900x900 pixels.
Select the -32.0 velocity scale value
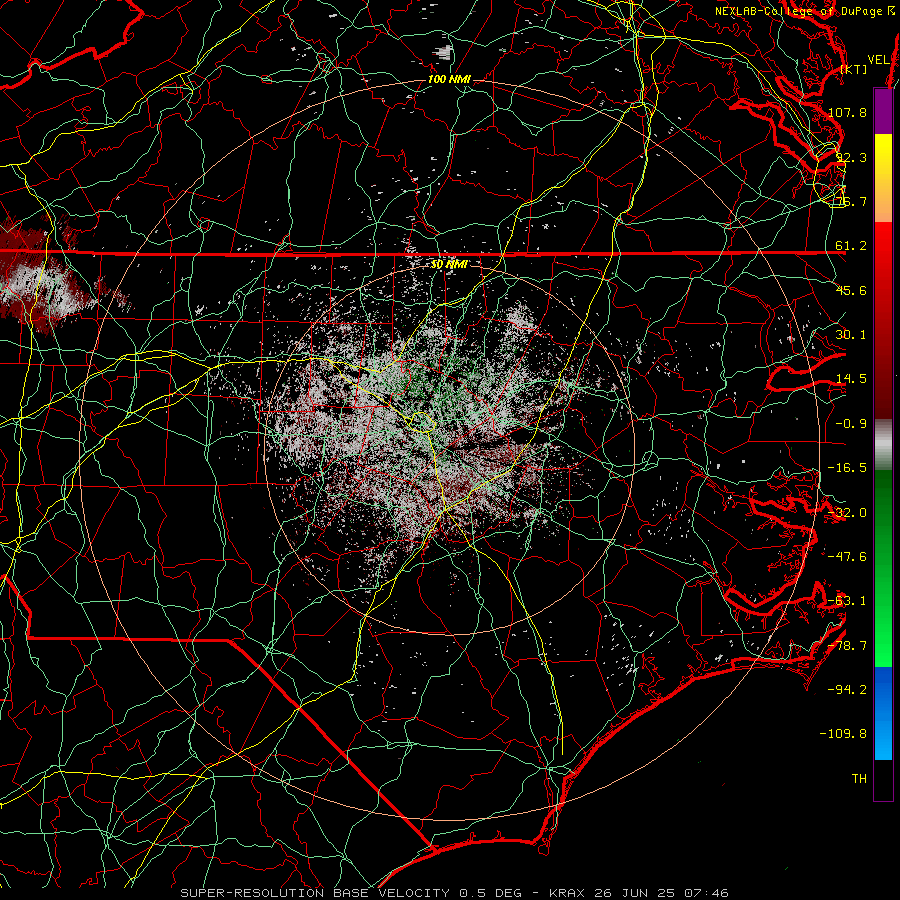pyautogui.click(x=847, y=513)
